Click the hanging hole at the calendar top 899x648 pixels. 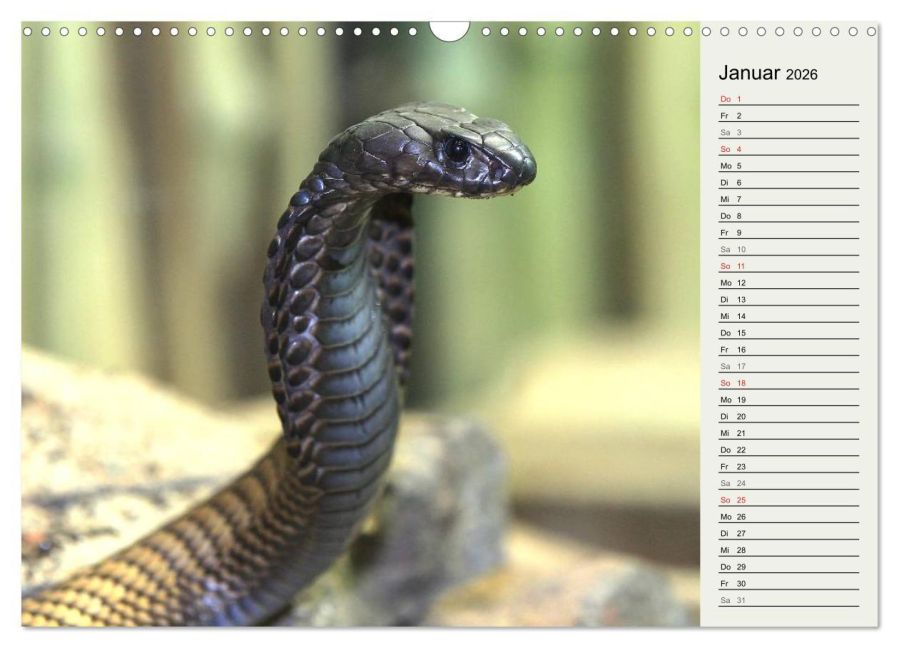click(x=449, y=25)
